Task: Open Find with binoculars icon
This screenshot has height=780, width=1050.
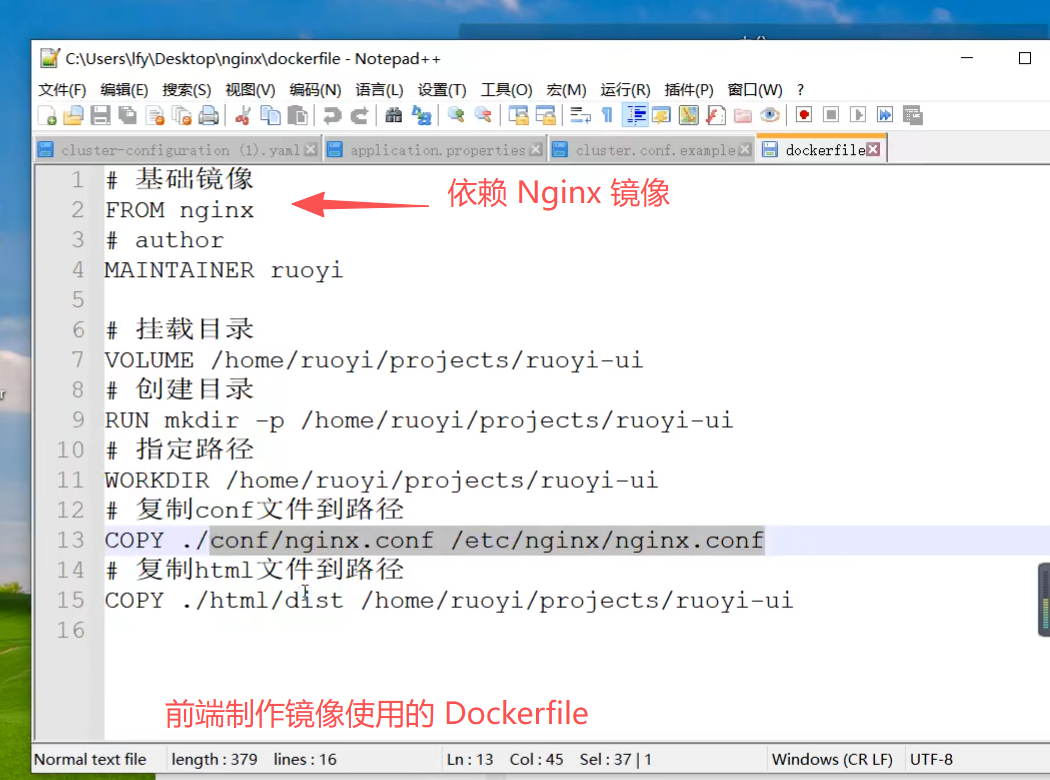Action: [394, 116]
